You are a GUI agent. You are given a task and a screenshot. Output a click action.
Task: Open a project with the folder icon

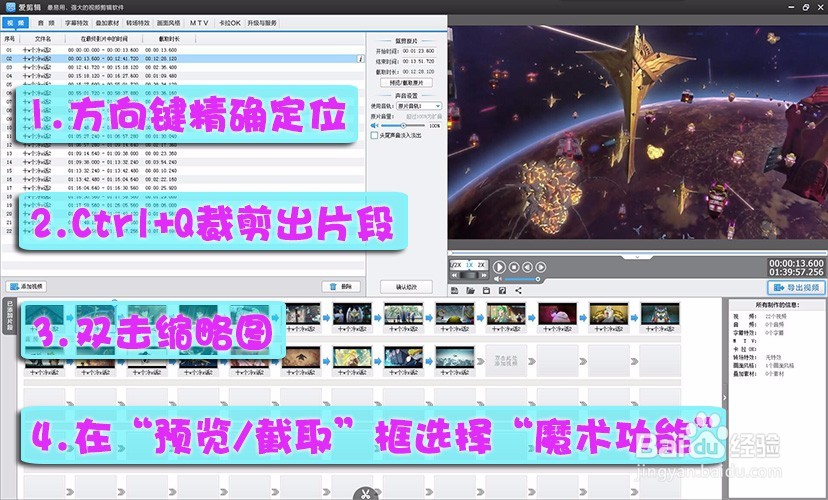pos(471,290)
